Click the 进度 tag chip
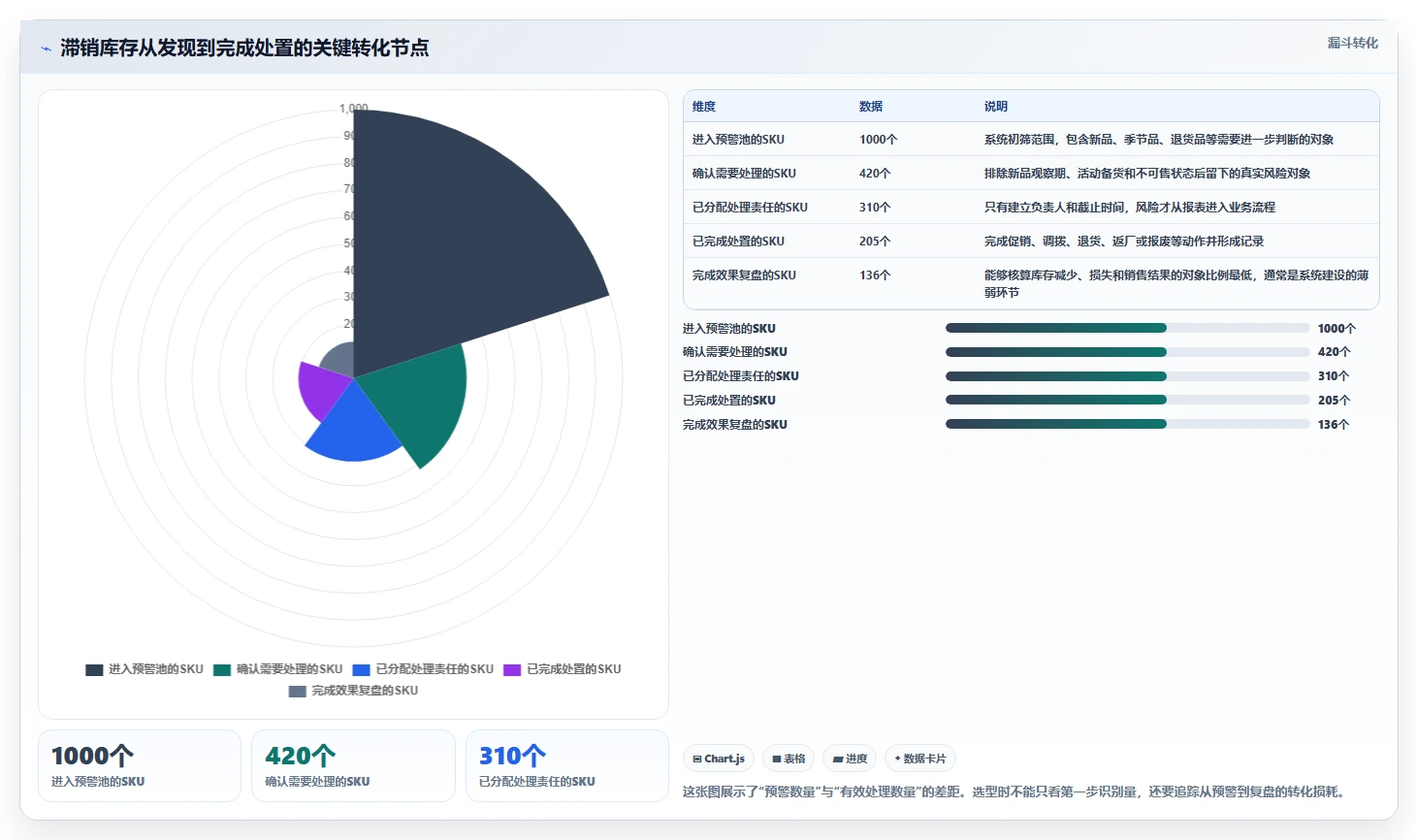1418x840 pixels. (850, 759)
